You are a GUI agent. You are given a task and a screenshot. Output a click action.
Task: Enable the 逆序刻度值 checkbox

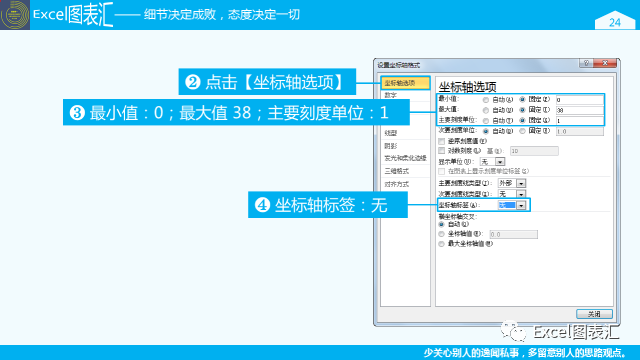(x=441, y=141)
